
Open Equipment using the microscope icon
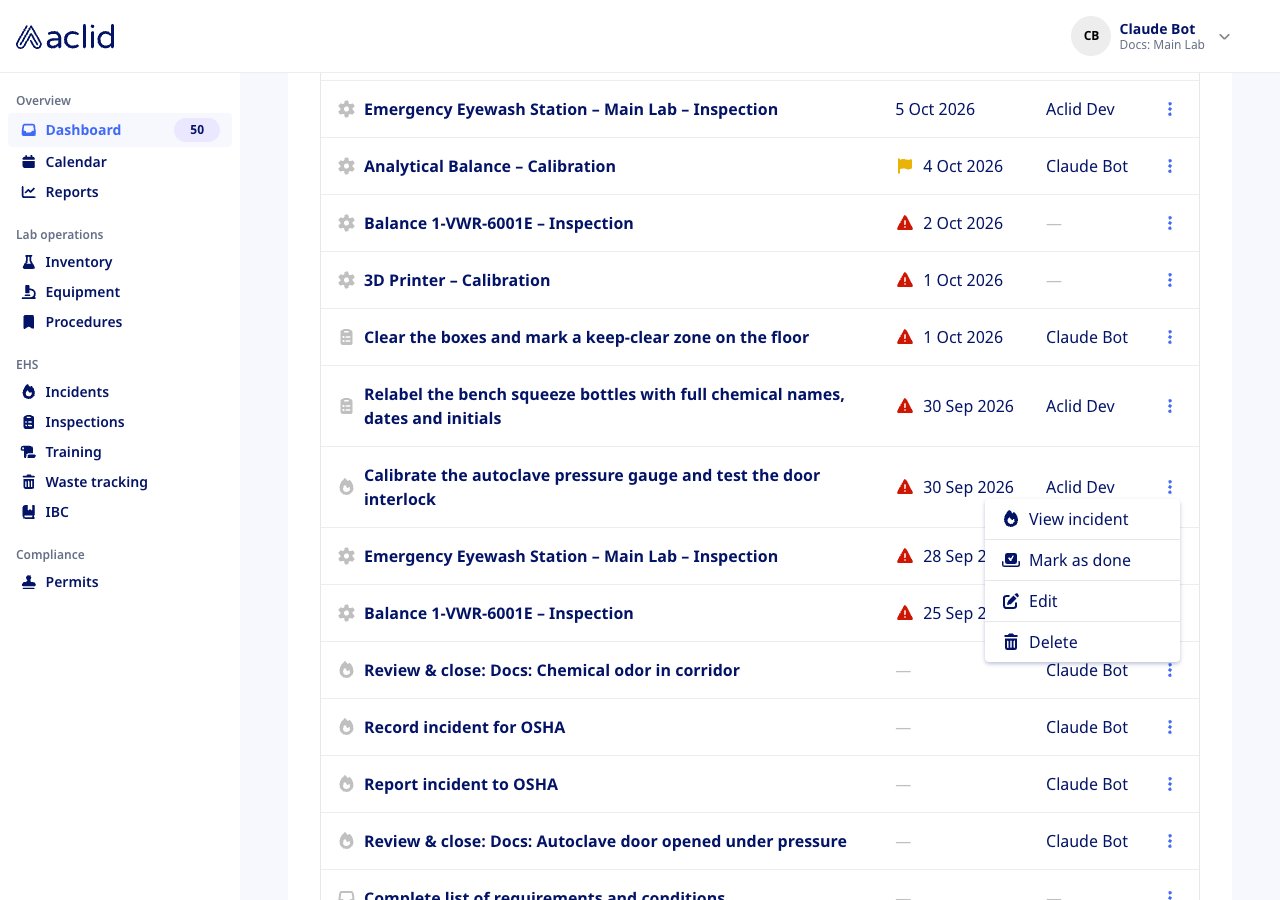(x=29, y=292)
